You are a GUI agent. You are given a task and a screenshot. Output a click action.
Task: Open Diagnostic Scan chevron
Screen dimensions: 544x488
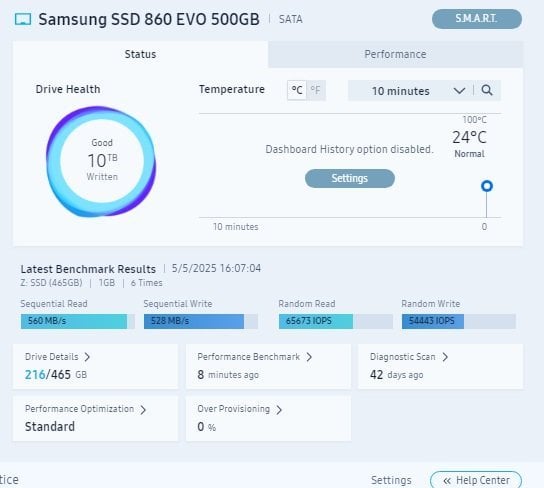[x=445, y=357]
